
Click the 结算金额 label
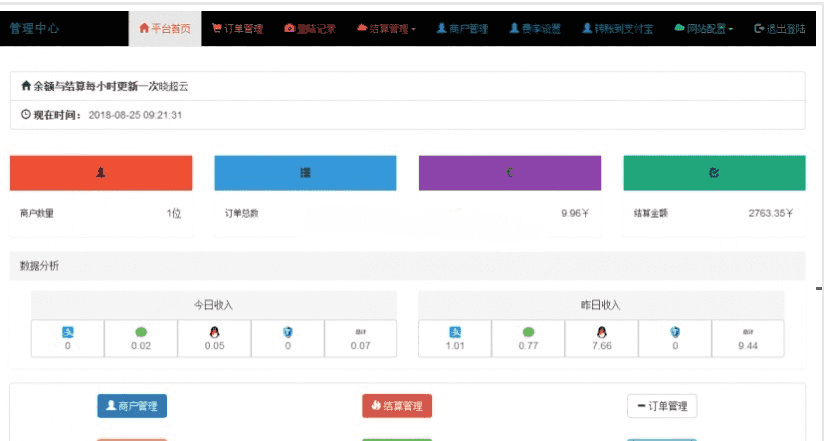pyautogui.click(x=651, y=213)
